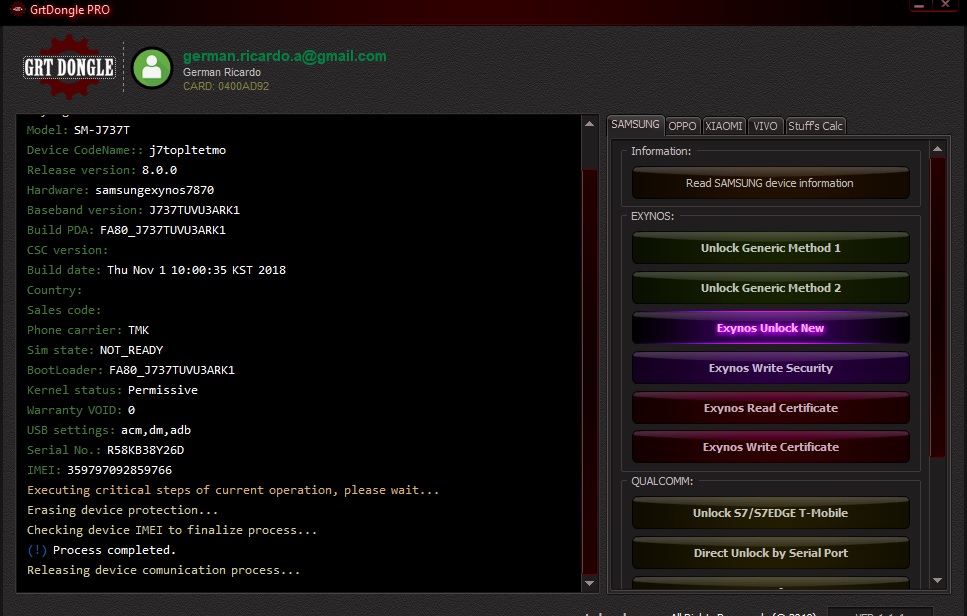Click the log panel scrollbar track
The height and width of the screenshot is (616, 967).
(x=589, y=353)
